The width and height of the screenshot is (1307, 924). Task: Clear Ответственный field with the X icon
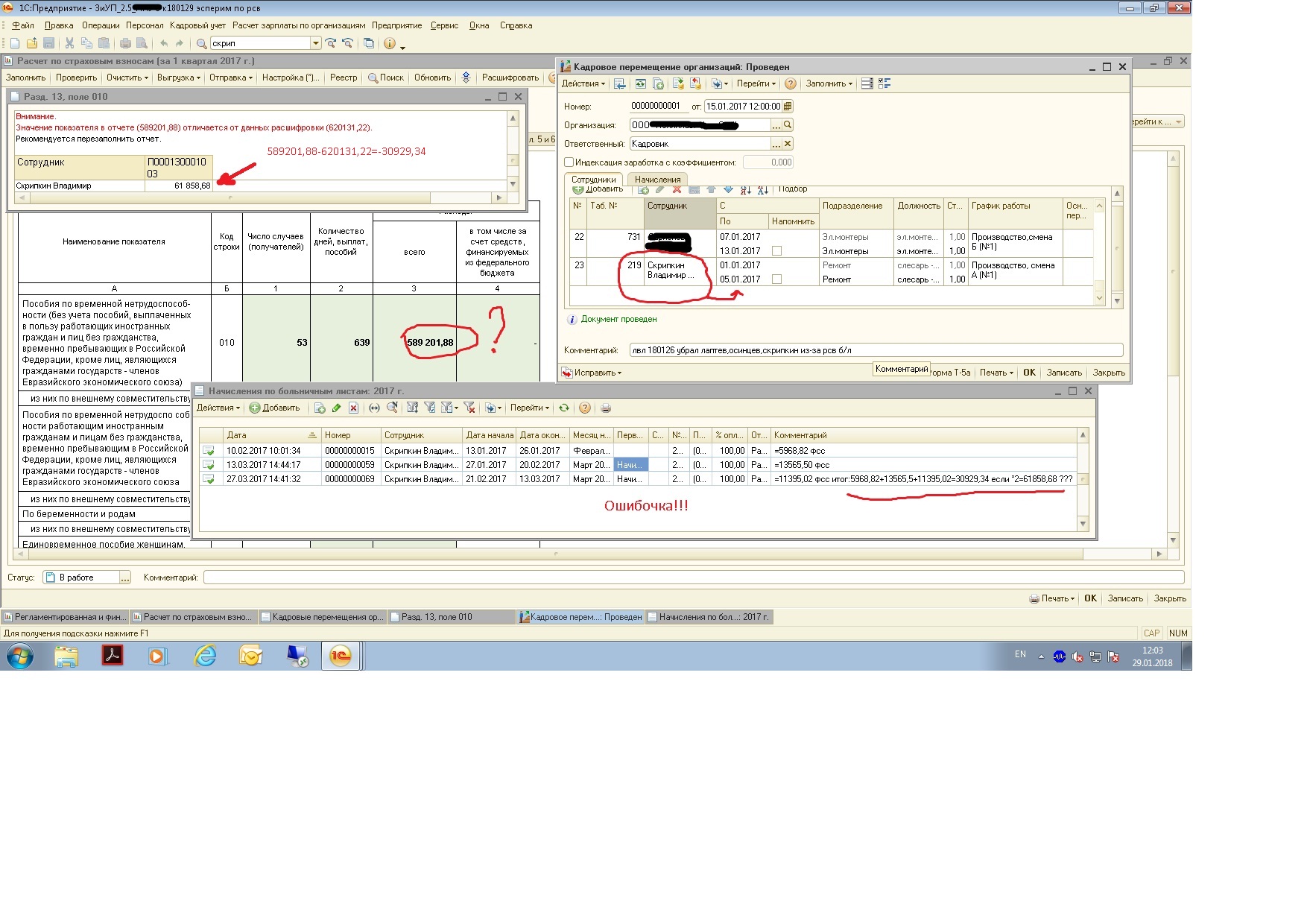coord(788,144)
